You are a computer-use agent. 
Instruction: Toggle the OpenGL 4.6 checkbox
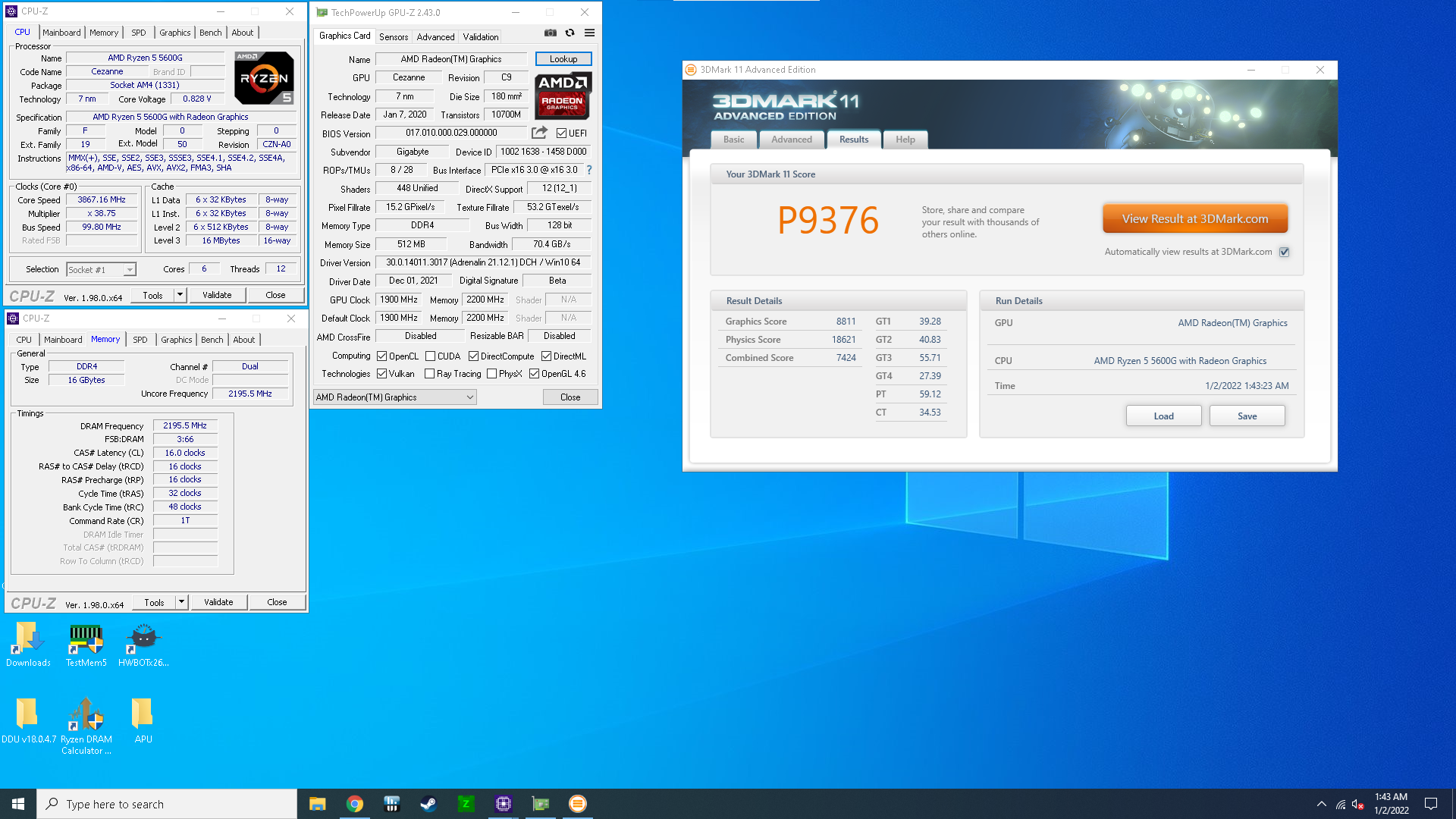[x=534, y=374]
